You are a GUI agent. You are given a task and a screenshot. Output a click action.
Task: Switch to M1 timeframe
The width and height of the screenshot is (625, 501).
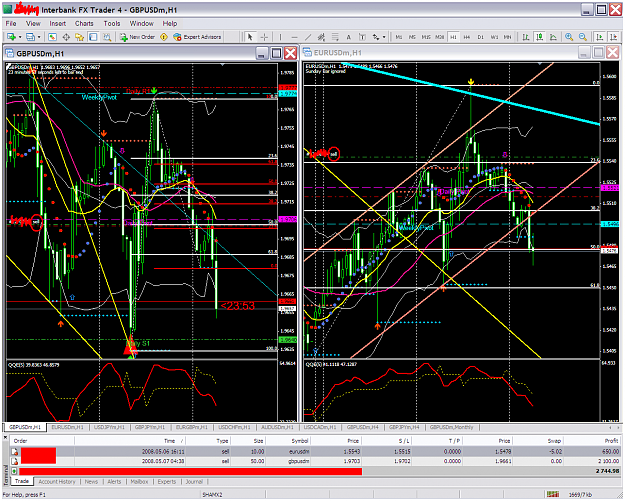pos(399,37)
